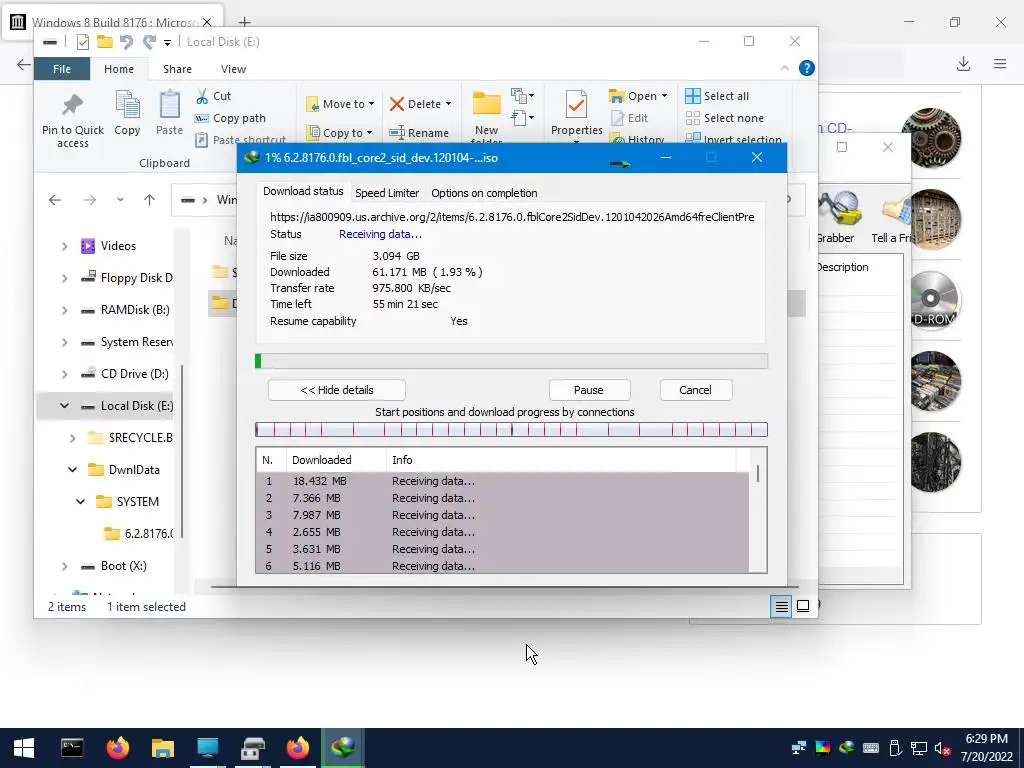
Task: Pause the download
Action: tap(588, 390)
